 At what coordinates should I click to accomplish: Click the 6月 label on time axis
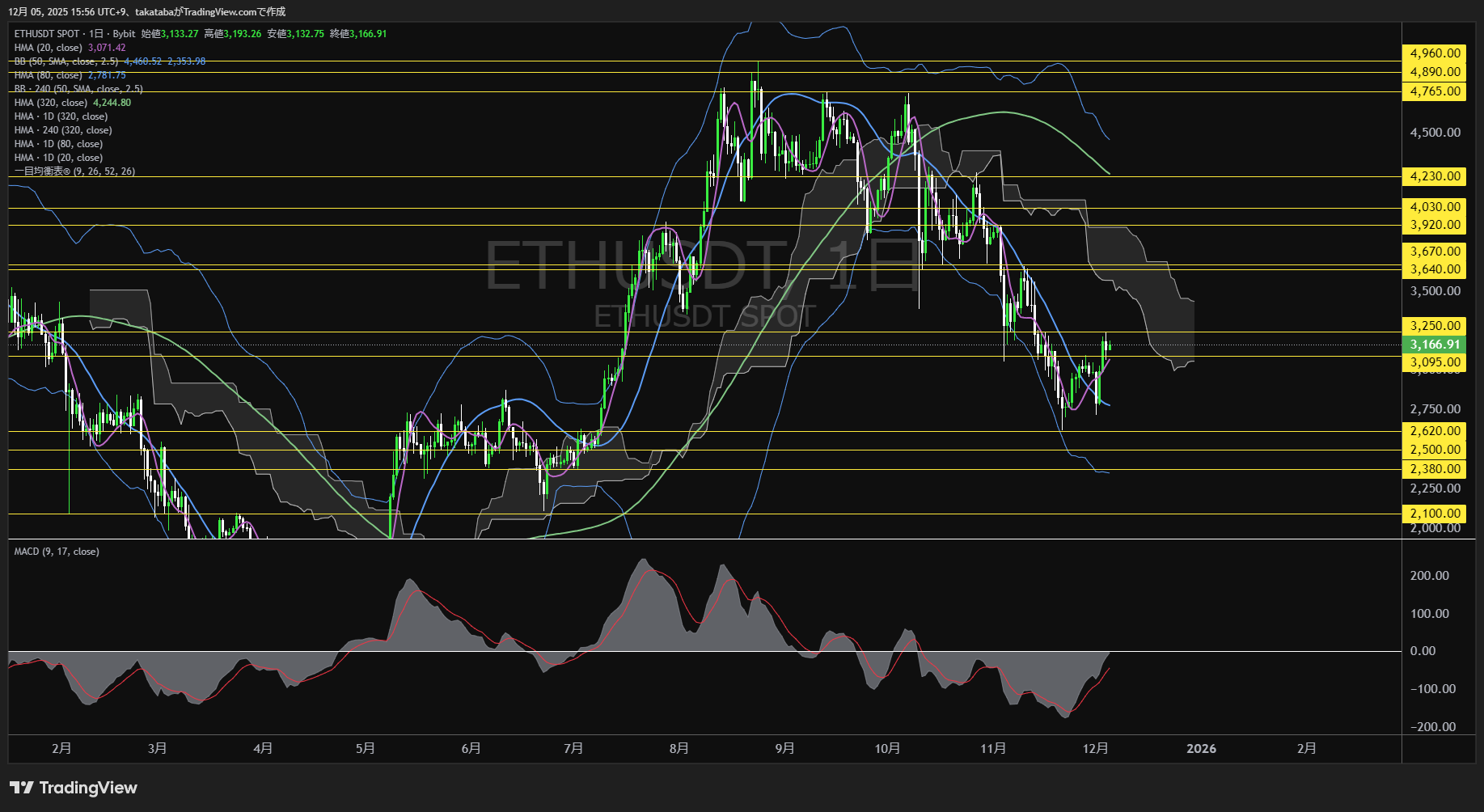(x=471, y=749)
